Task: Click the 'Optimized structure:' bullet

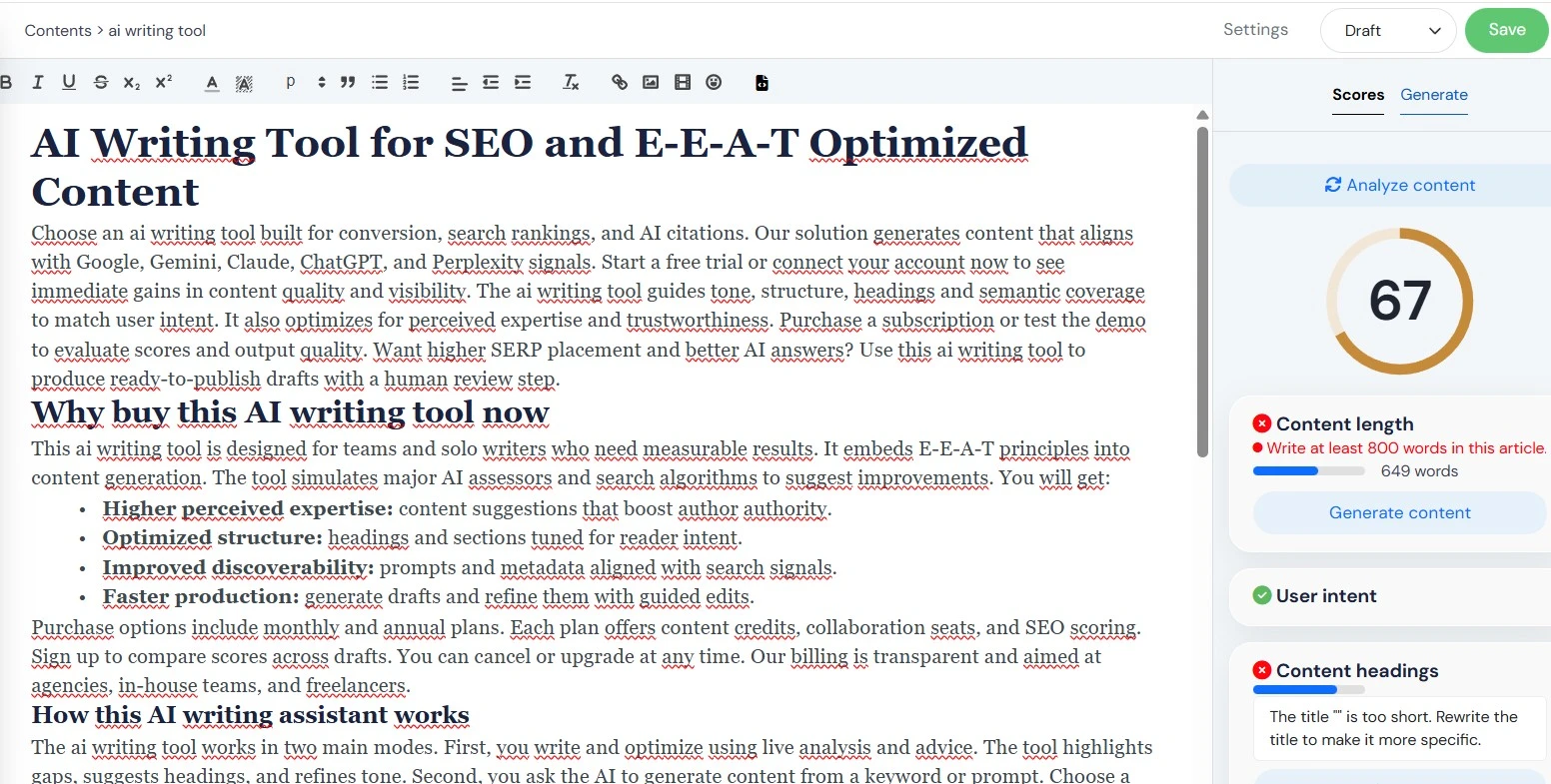Action: point(213,537)
